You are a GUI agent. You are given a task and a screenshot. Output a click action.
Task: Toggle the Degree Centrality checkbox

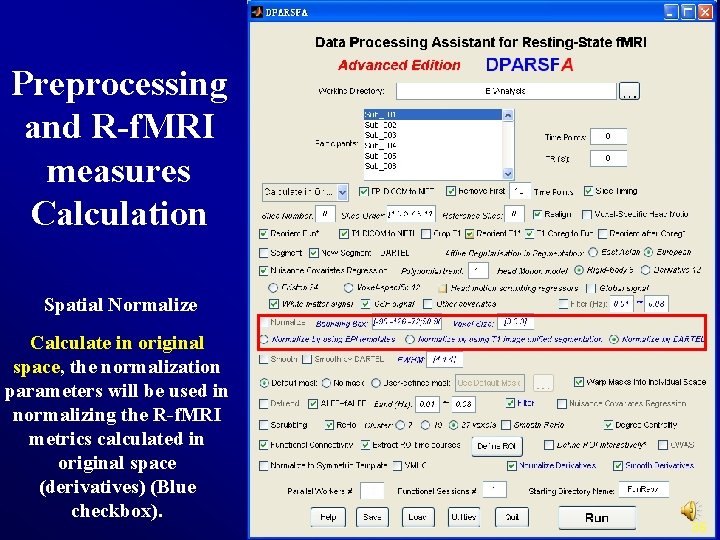pyautogui.click(x=608, y=425)
